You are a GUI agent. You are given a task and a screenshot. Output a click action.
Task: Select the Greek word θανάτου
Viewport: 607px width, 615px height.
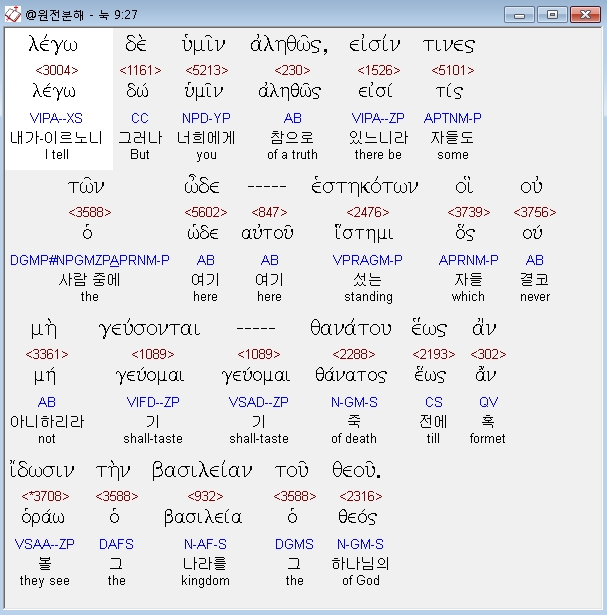351,328
